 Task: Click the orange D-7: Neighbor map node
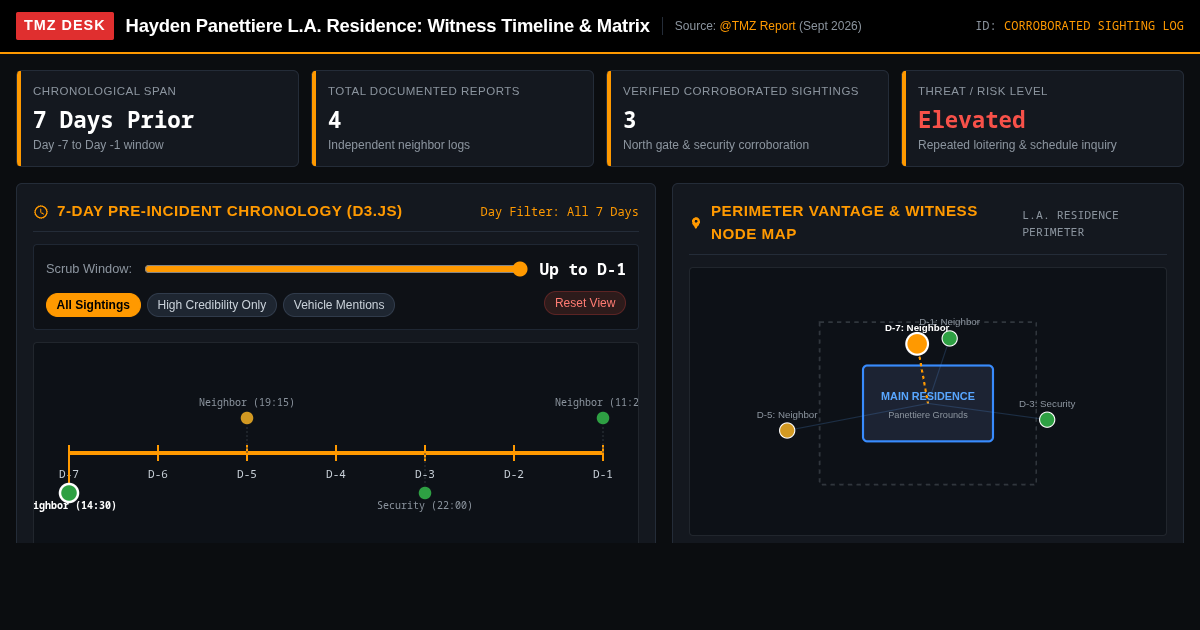[x=917, y=344]
